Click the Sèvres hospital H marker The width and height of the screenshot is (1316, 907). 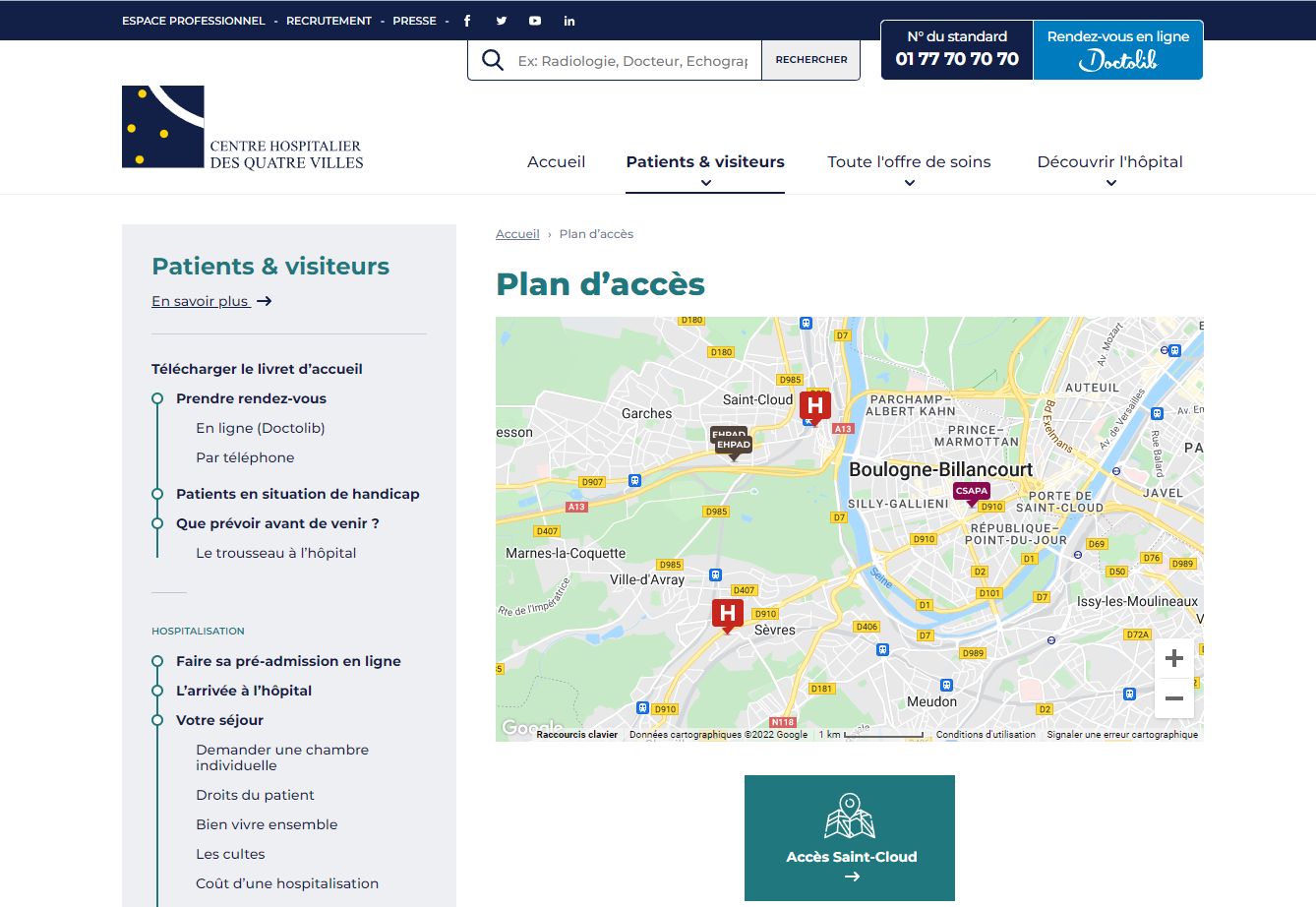(727, 614)
